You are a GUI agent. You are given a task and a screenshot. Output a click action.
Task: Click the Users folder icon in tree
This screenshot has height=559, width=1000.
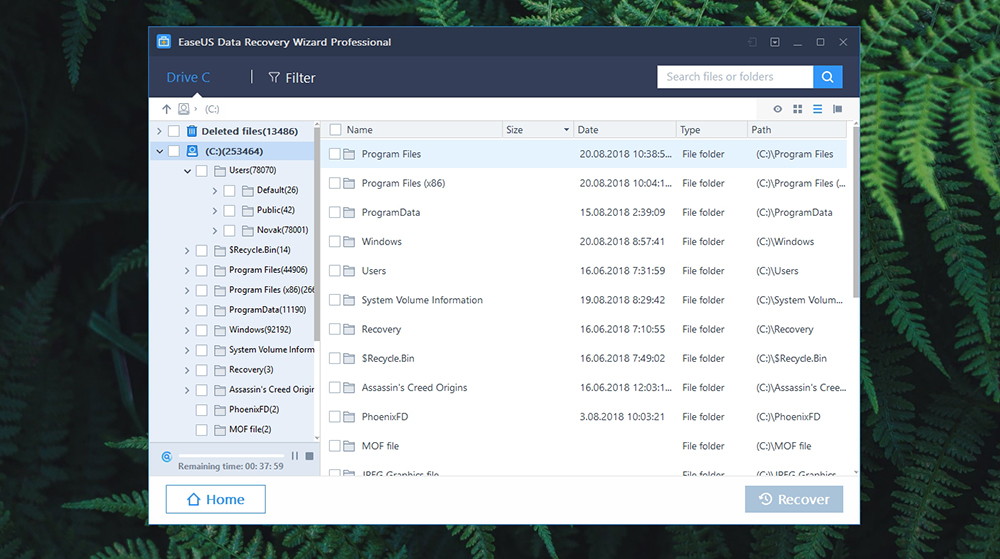tap(220, 171)
